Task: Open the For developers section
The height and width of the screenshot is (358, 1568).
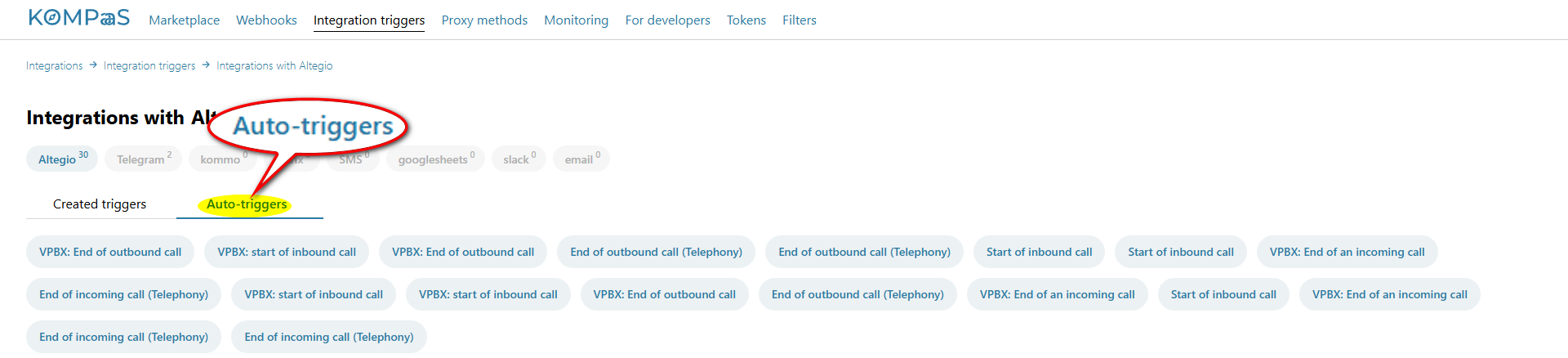Action: click(668, 20)
